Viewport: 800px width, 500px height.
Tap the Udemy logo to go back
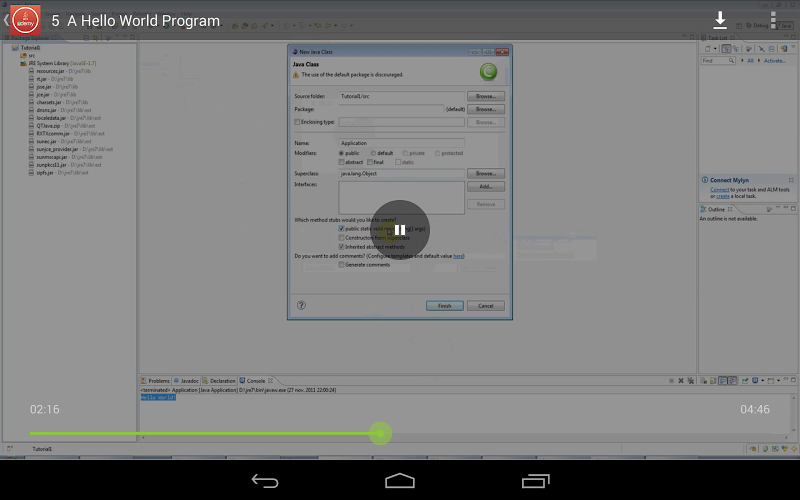click(25, 20)
